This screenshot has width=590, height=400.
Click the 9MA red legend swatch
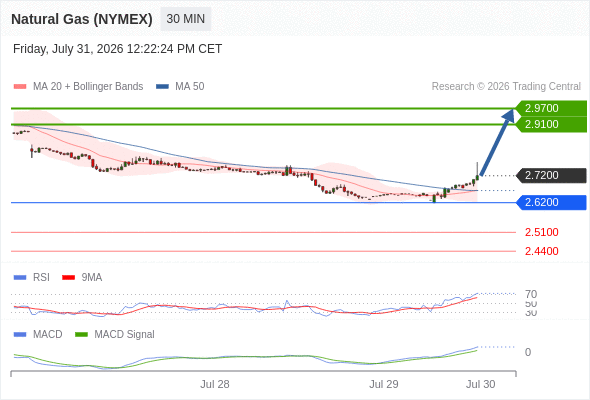pyautogui.click(x=68, y=278)
